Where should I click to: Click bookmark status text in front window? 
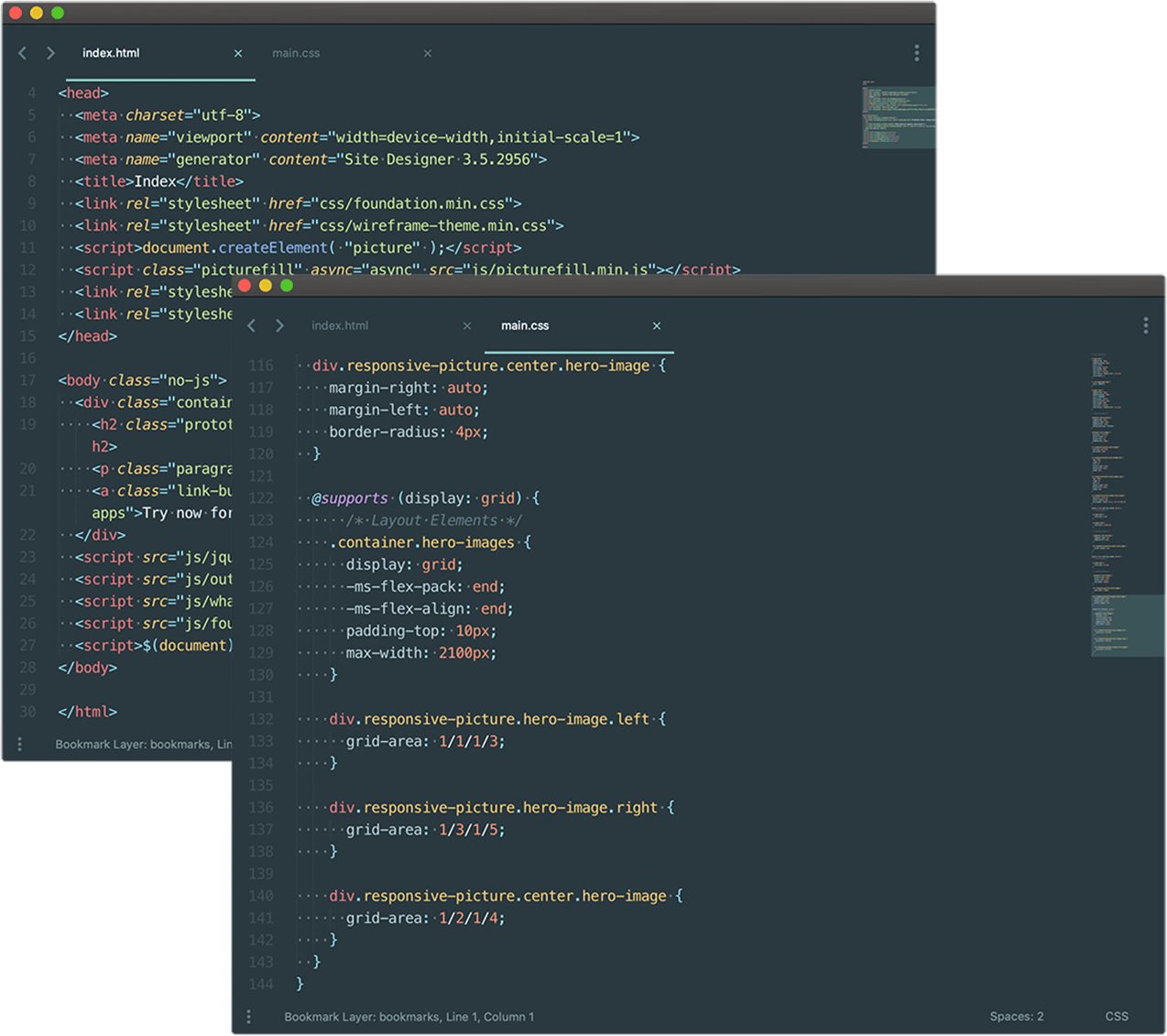coord(409,1017)
